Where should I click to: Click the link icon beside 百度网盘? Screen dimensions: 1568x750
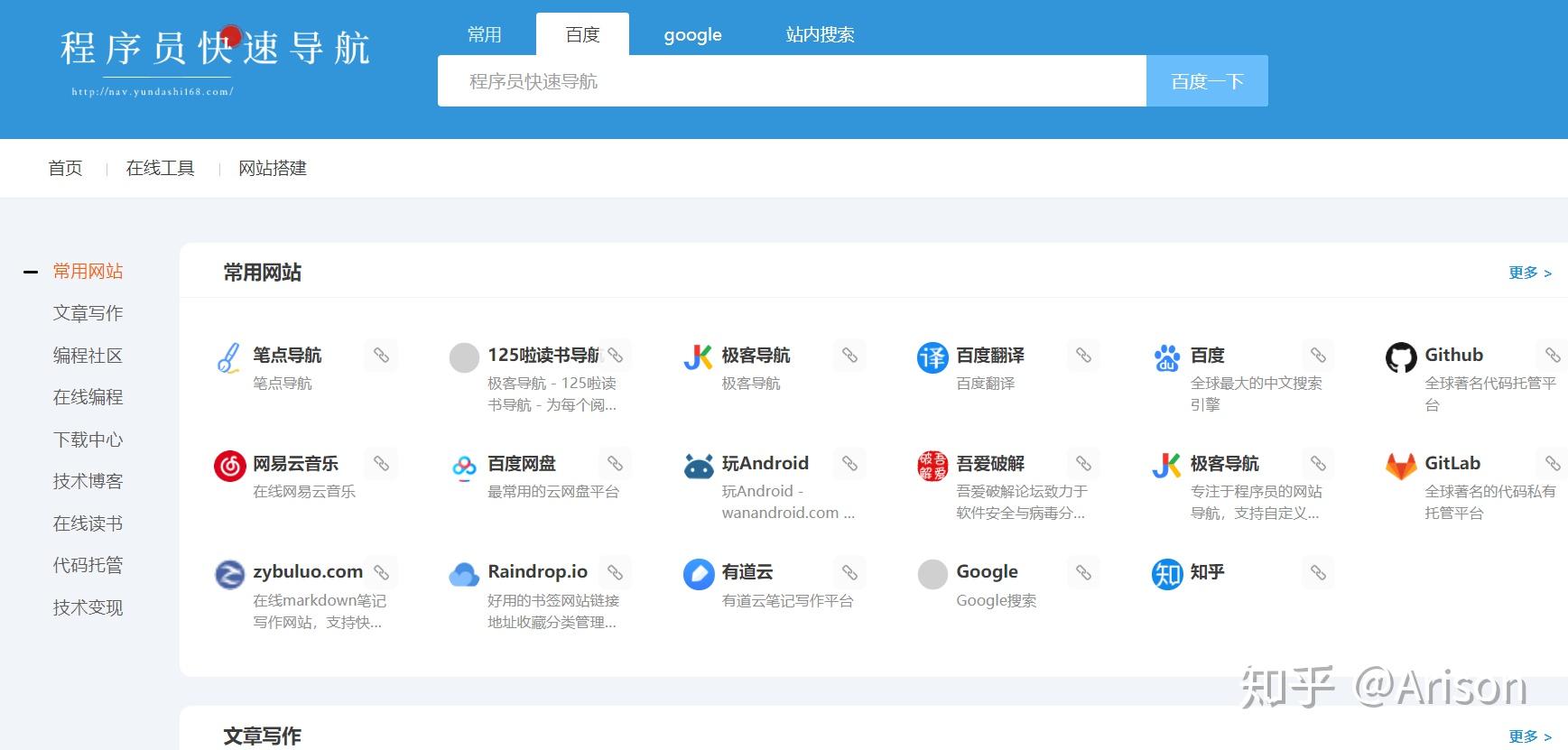coord(615,463)
